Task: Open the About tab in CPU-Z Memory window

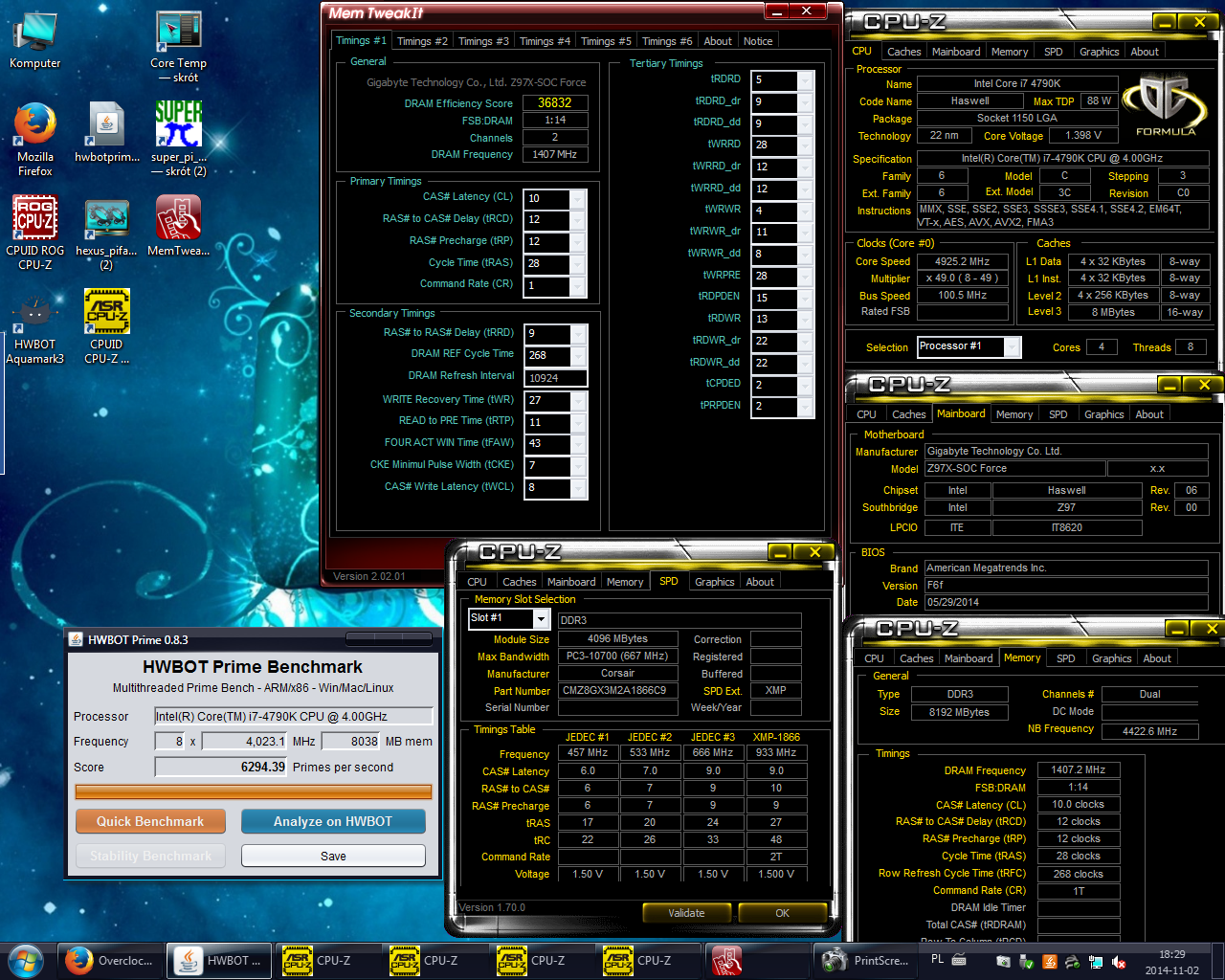Action: coord(1157,658)
